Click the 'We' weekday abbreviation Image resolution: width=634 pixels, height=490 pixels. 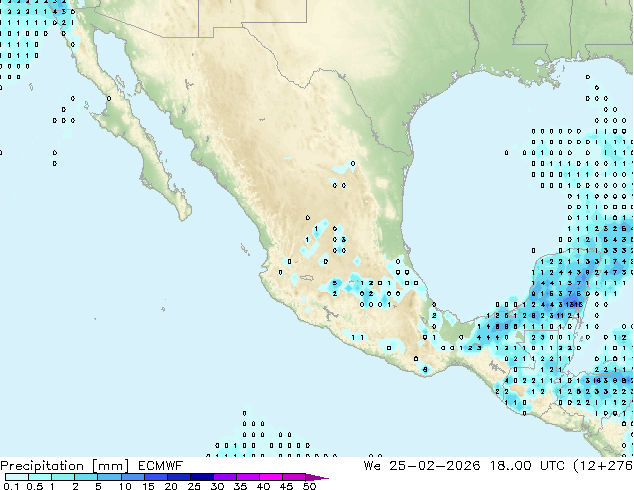(372, 466)
